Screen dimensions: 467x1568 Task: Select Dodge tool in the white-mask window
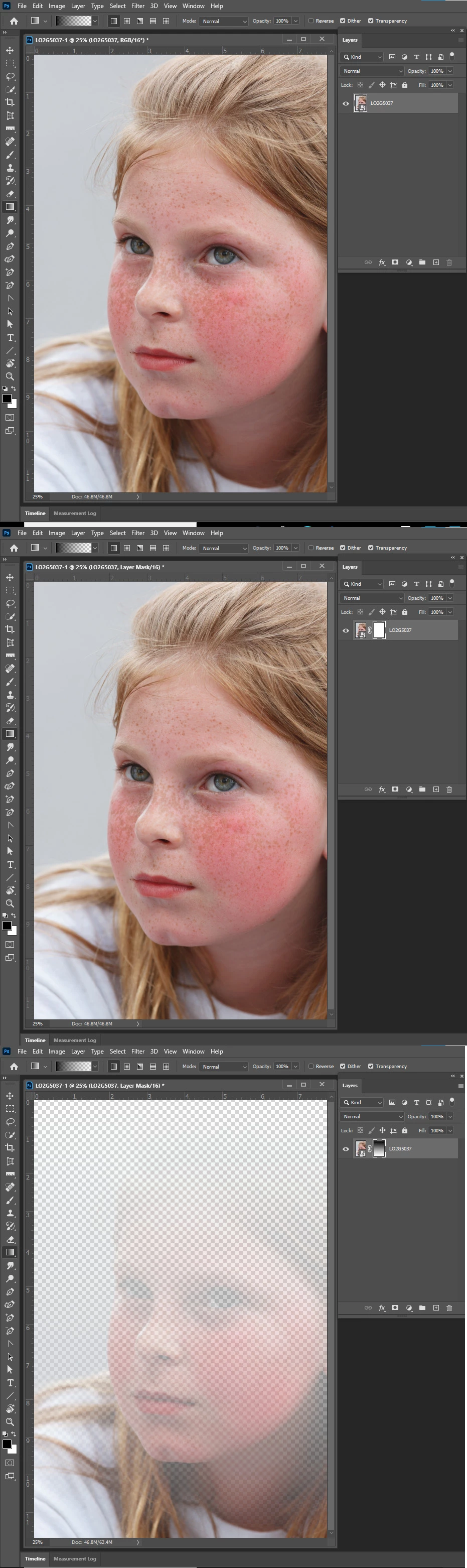click(x=10, y=760)
